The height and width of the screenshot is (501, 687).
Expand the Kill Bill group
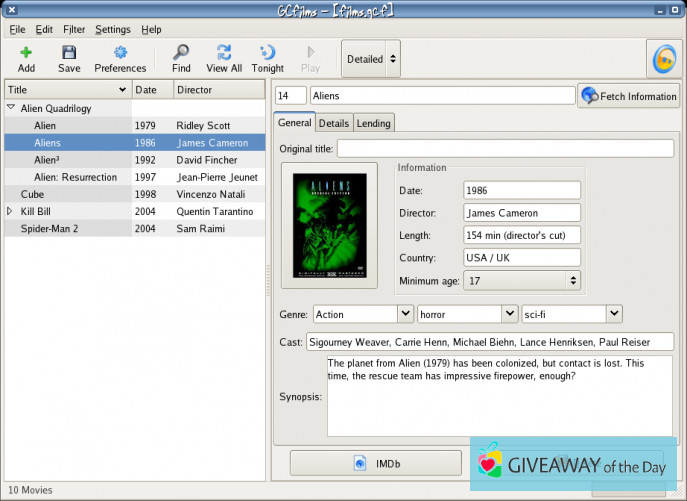[11, 211]
